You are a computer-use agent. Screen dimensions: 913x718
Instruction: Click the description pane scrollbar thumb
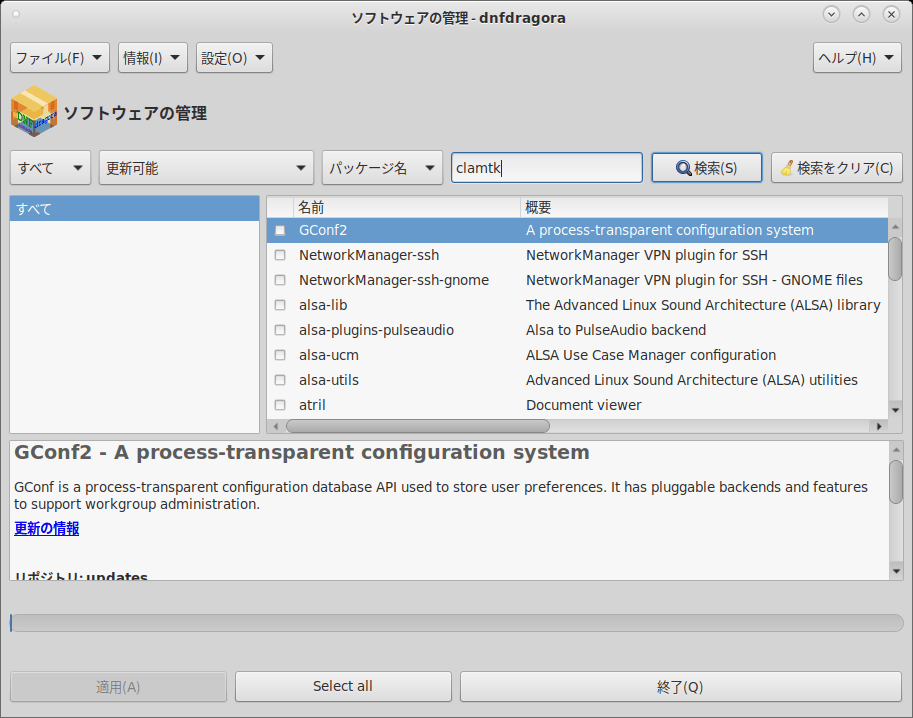(896, 482)
